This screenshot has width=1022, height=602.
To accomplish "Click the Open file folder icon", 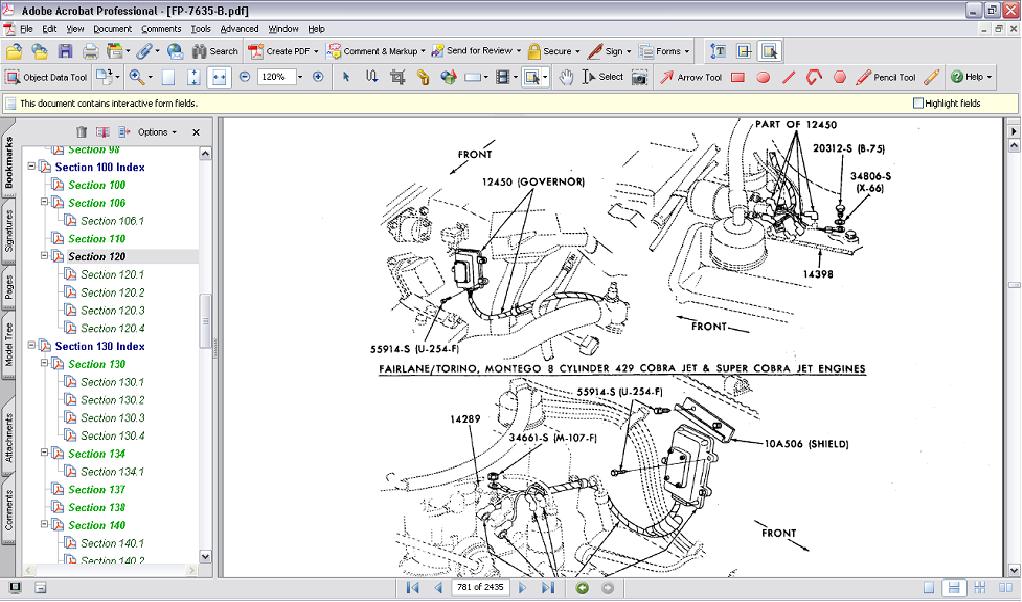I will 14,51.
